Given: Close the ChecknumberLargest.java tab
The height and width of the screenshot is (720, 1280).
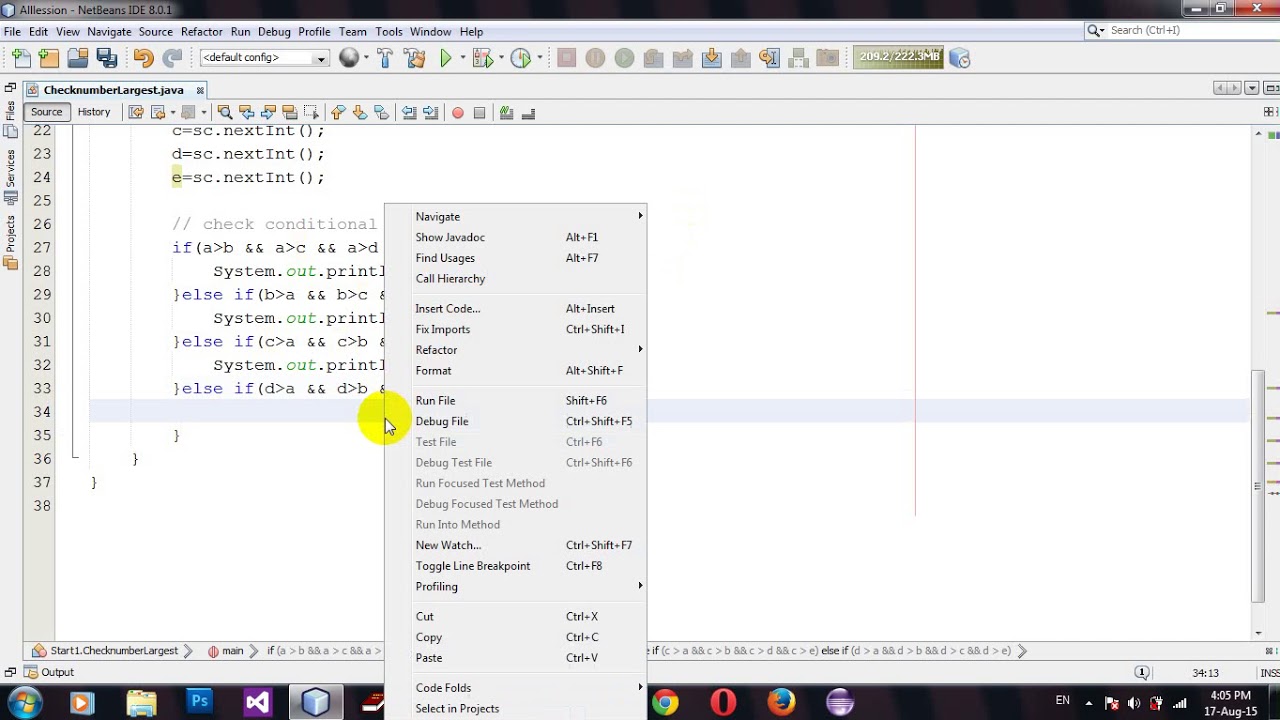Looking at the screenshot, I should (x=200, y=90).
